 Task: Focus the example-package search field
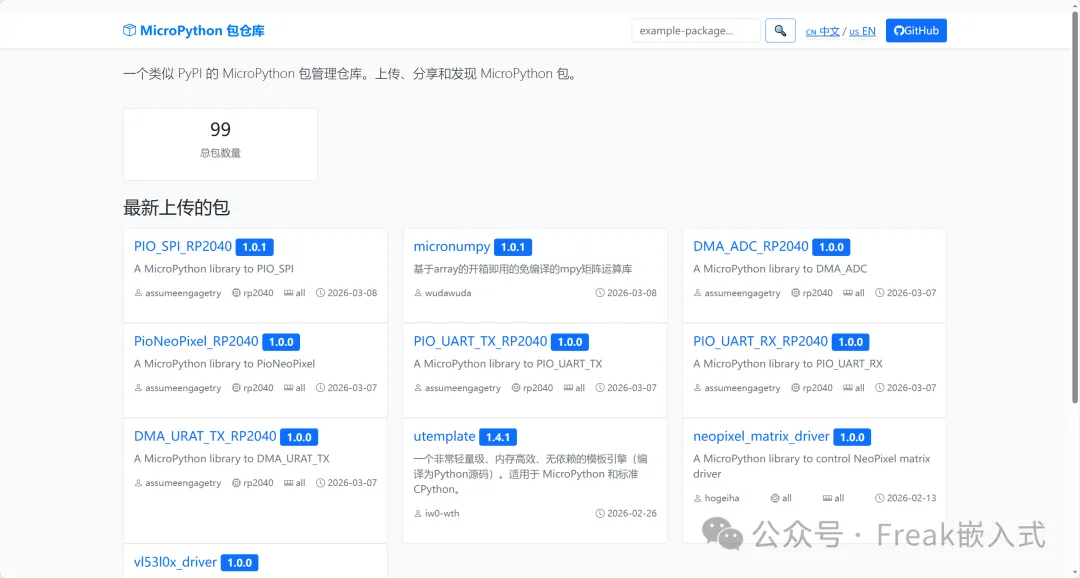pyautogui.click(x=696, y=30)
